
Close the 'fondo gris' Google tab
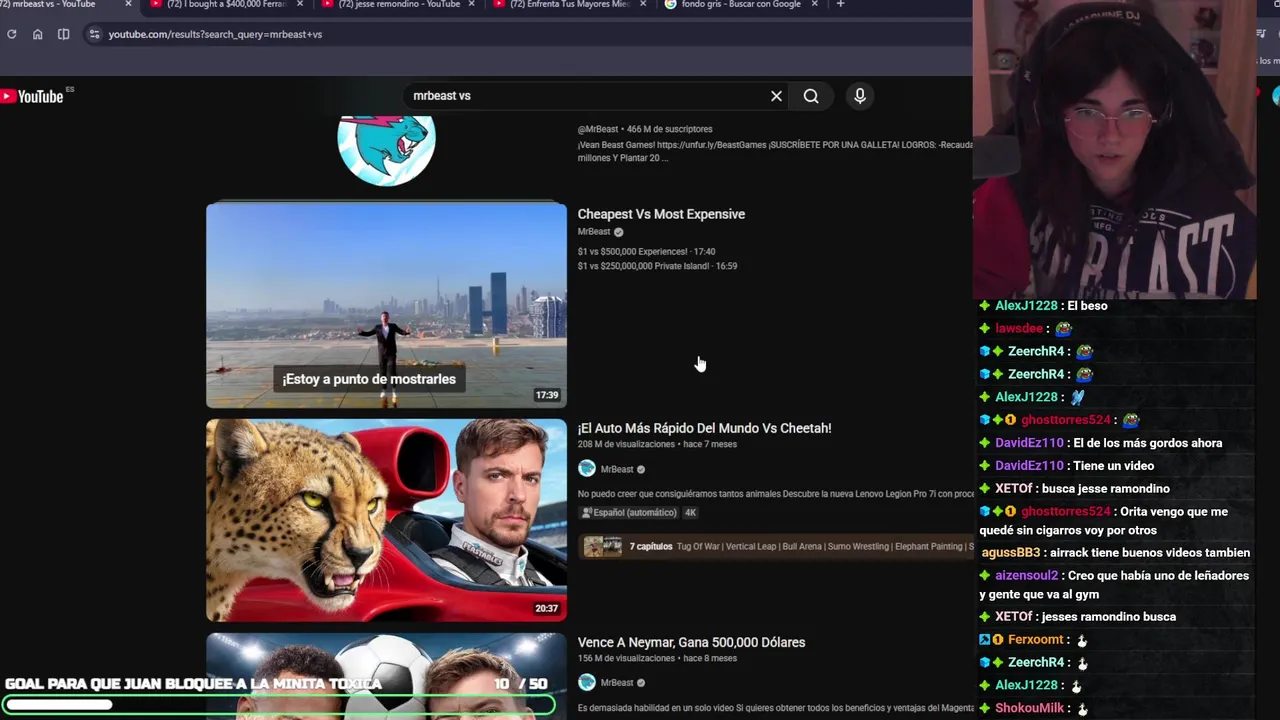814,4
